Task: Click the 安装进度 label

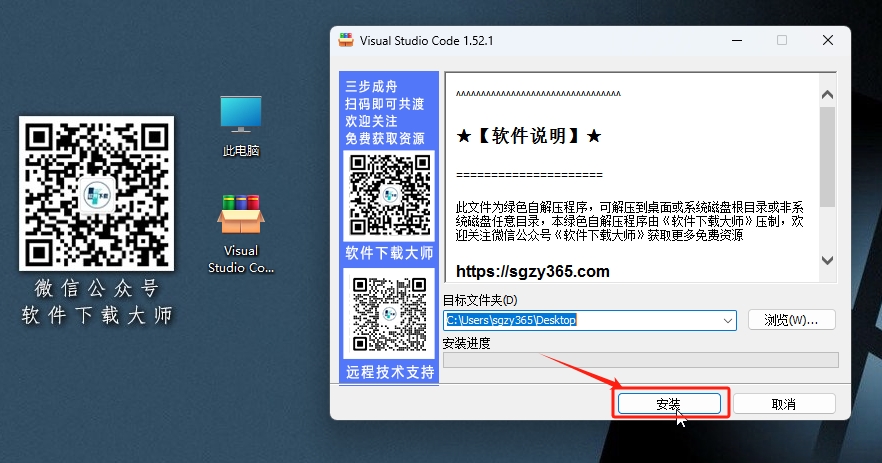Action: click(467, 343)
